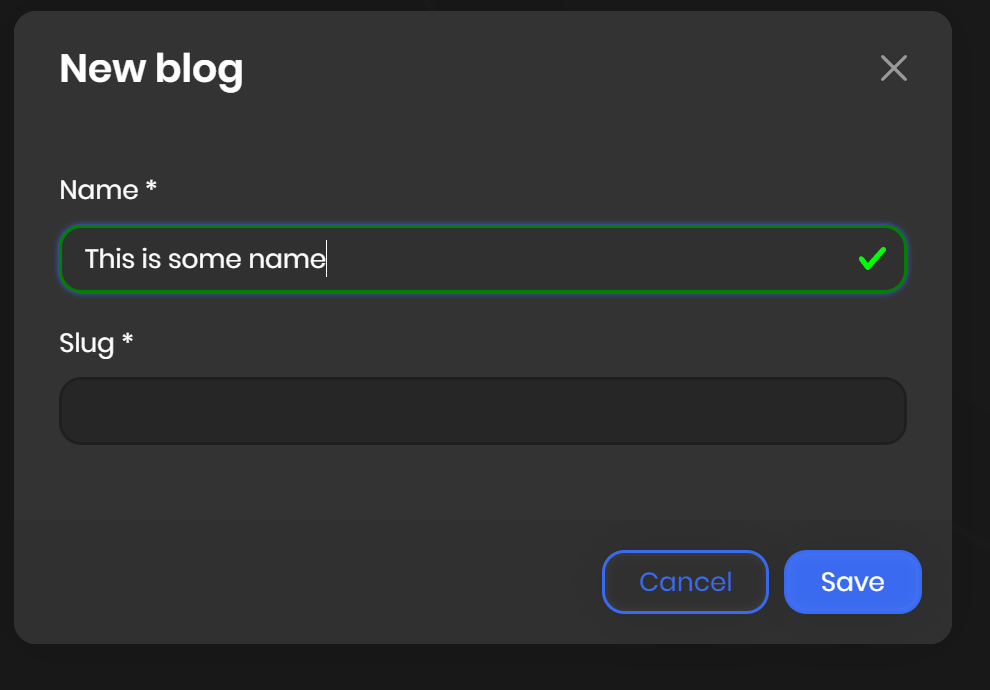Image resolution: width=990 pixels, height=690 pixels.
Task: Click the green validation checkmark icon
Action: click(872, 259)
